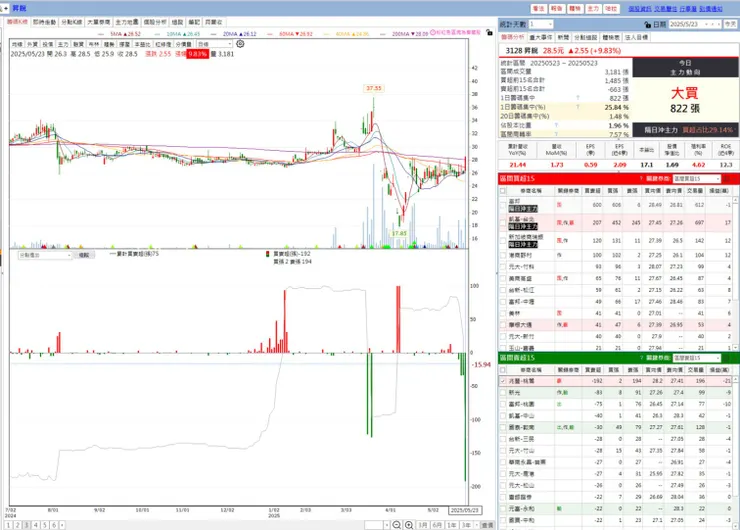Screen dimensions: 740x530
Task: Toggle the 投信 chart overlay button
Action: click(x=48, y=44)
